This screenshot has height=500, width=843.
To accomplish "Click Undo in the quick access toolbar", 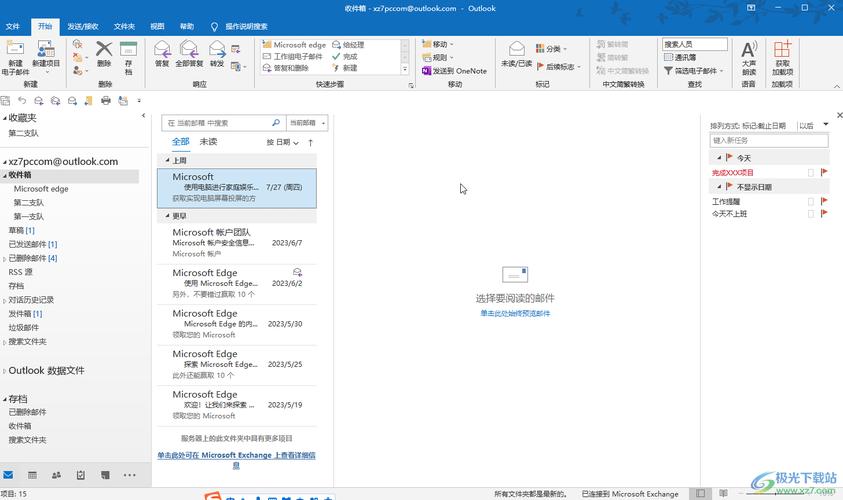I will click(x=22, y=100).
